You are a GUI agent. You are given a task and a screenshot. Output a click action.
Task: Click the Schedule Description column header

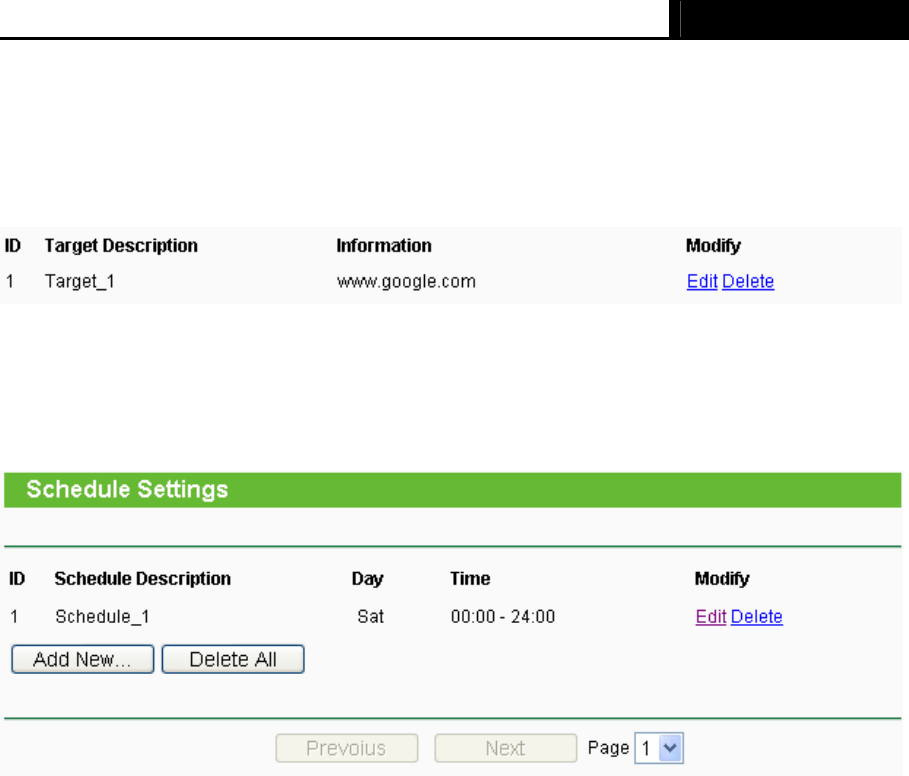[143, 578]
